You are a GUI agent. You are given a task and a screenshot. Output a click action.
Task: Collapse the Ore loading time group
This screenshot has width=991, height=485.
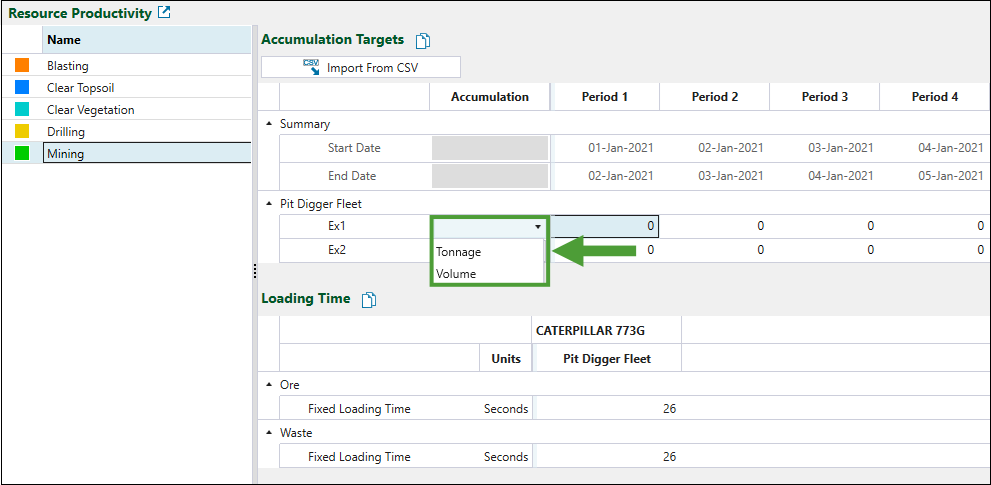269,385
